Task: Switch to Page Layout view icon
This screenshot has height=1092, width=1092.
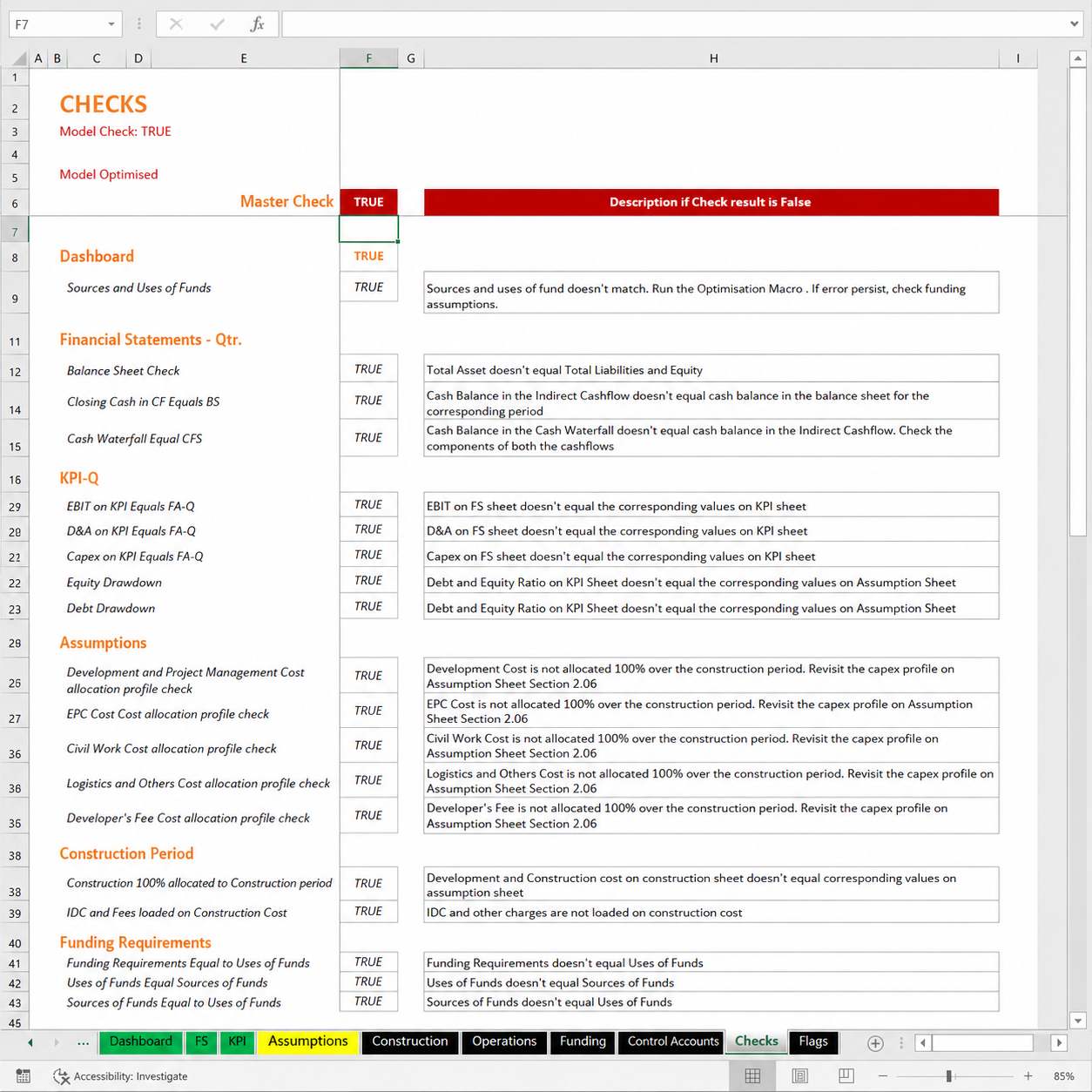Action: click(799, 1076)
